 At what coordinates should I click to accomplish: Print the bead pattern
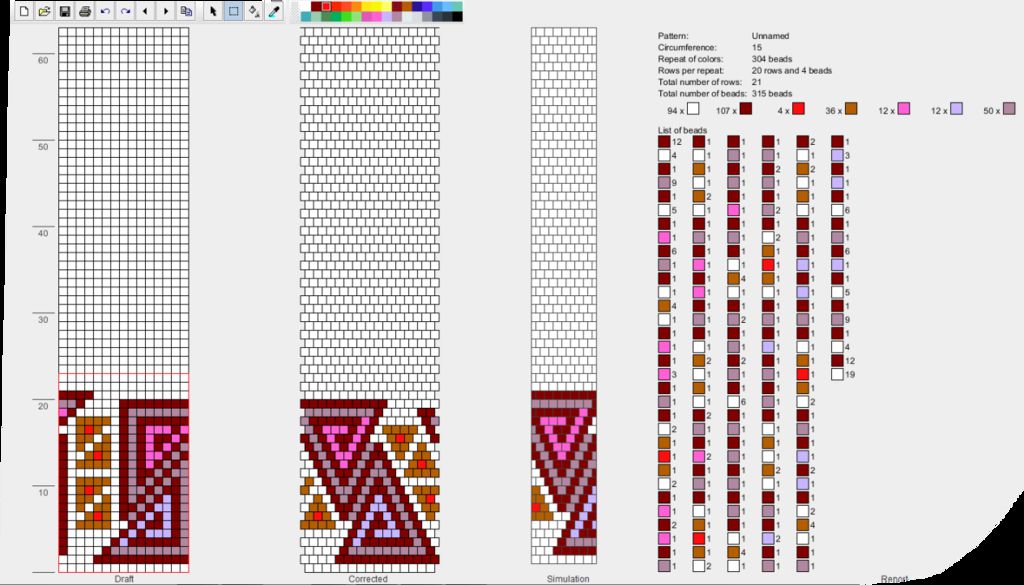point(85,12)
